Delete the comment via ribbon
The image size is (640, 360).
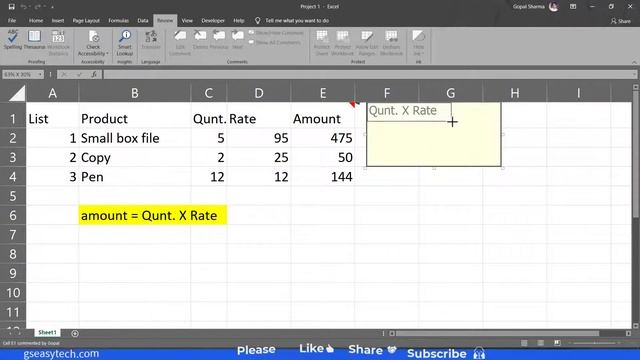coord(200,40)
